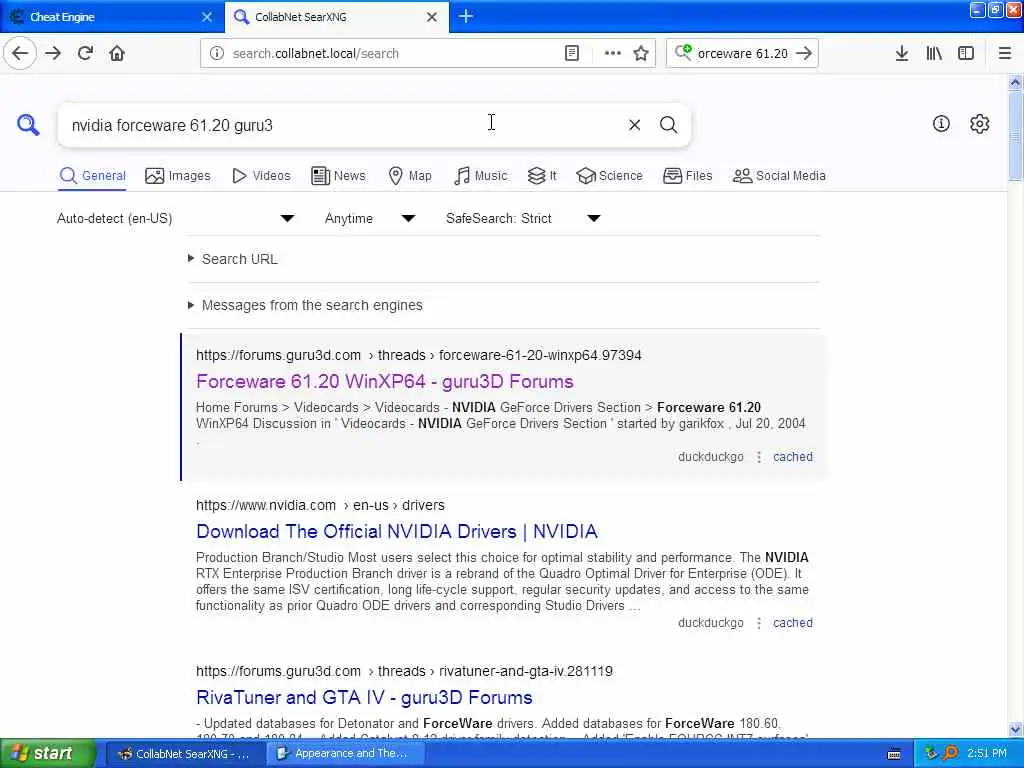Open SafeSearch: Strict dropdown
This screenshot has height=768, width=1024.
[x=523, y=218]
